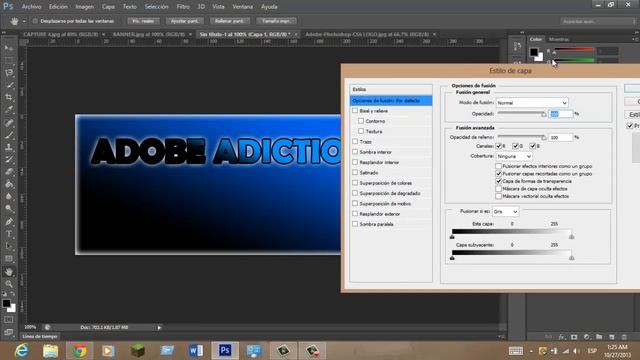This screenshot has width=640, height=360.
Task: Select the Blur drop tool
Action: tap(9, 196)
